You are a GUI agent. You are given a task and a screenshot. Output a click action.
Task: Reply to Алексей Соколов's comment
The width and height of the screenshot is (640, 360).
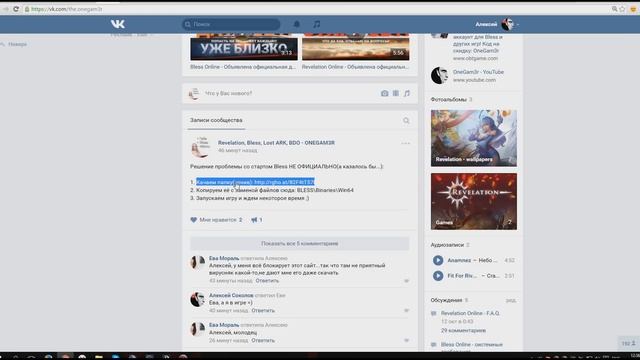point(263,311)
